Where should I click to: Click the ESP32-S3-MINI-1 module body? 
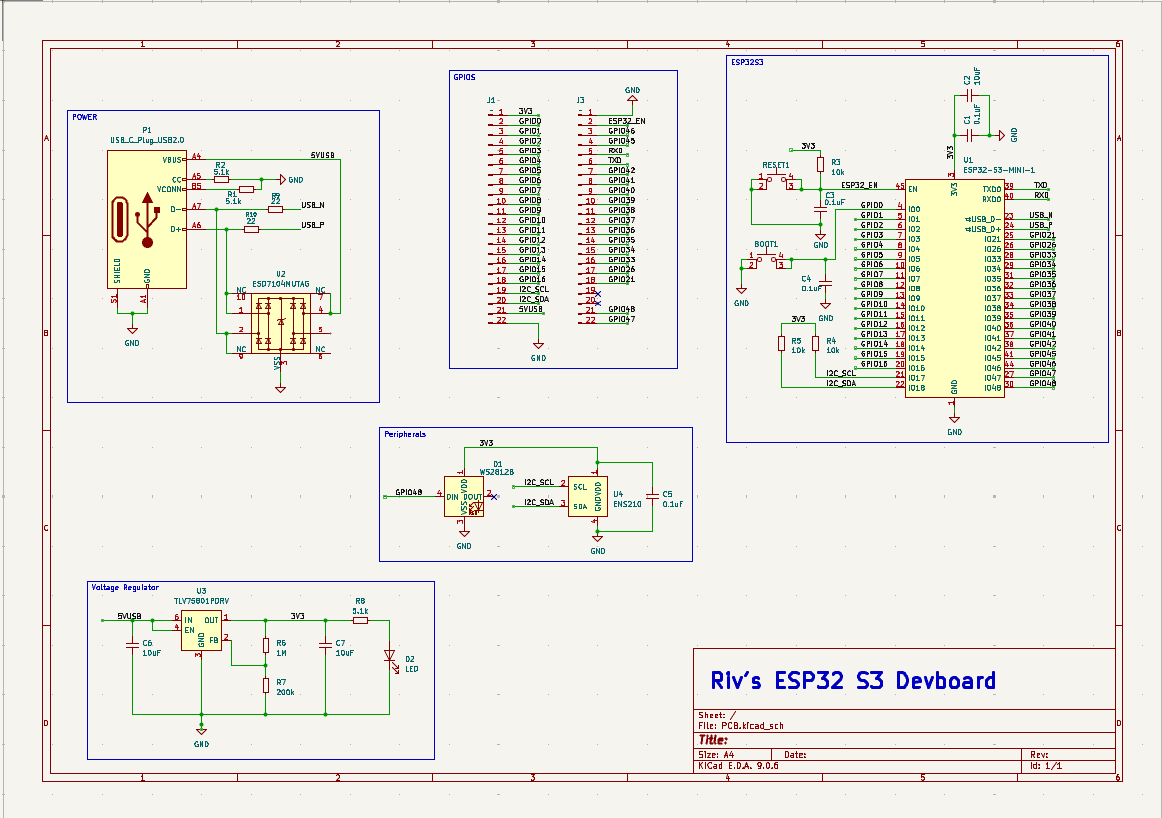tap(954, 288)
